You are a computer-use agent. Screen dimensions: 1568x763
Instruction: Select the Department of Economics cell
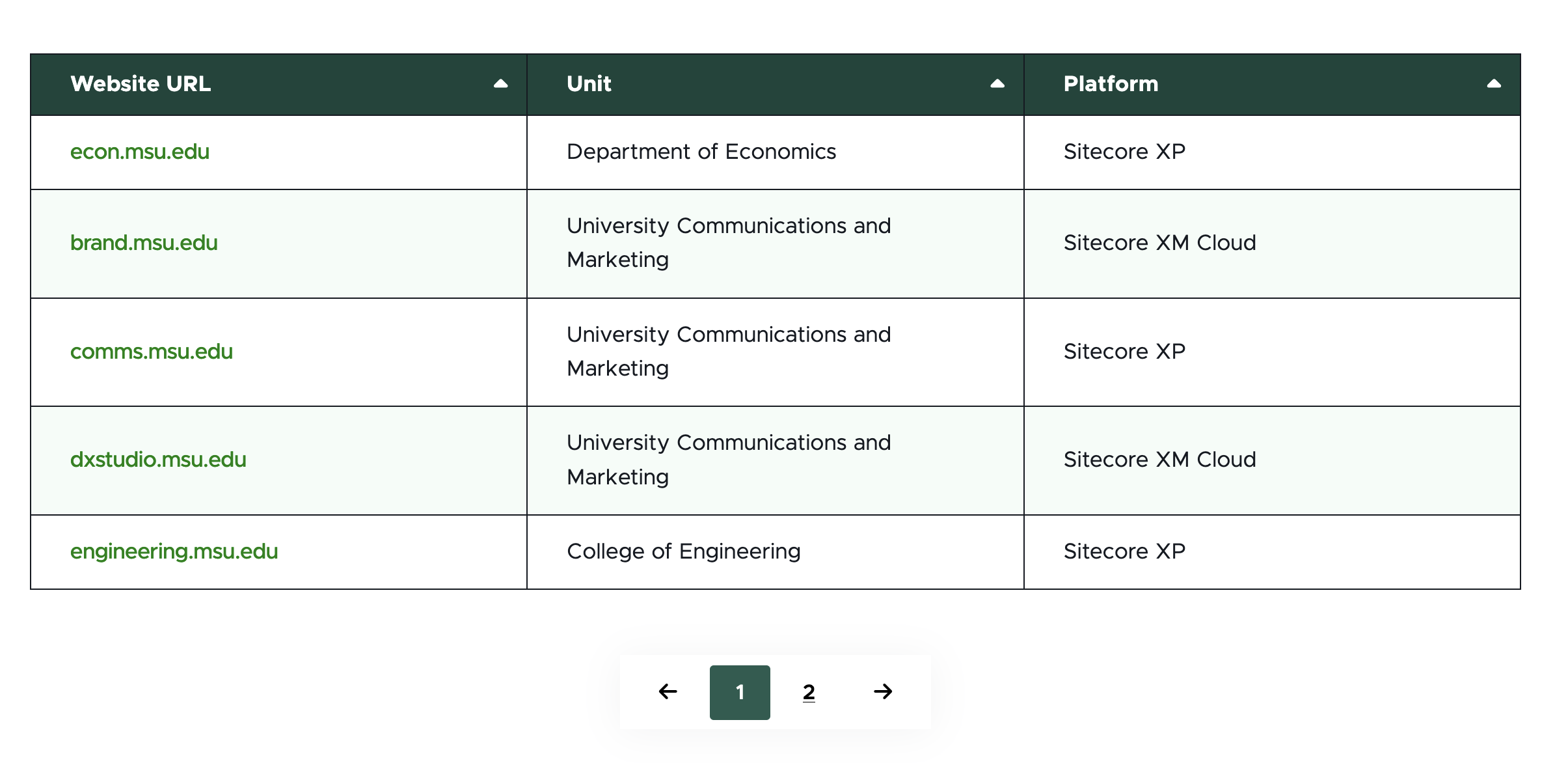776,152
